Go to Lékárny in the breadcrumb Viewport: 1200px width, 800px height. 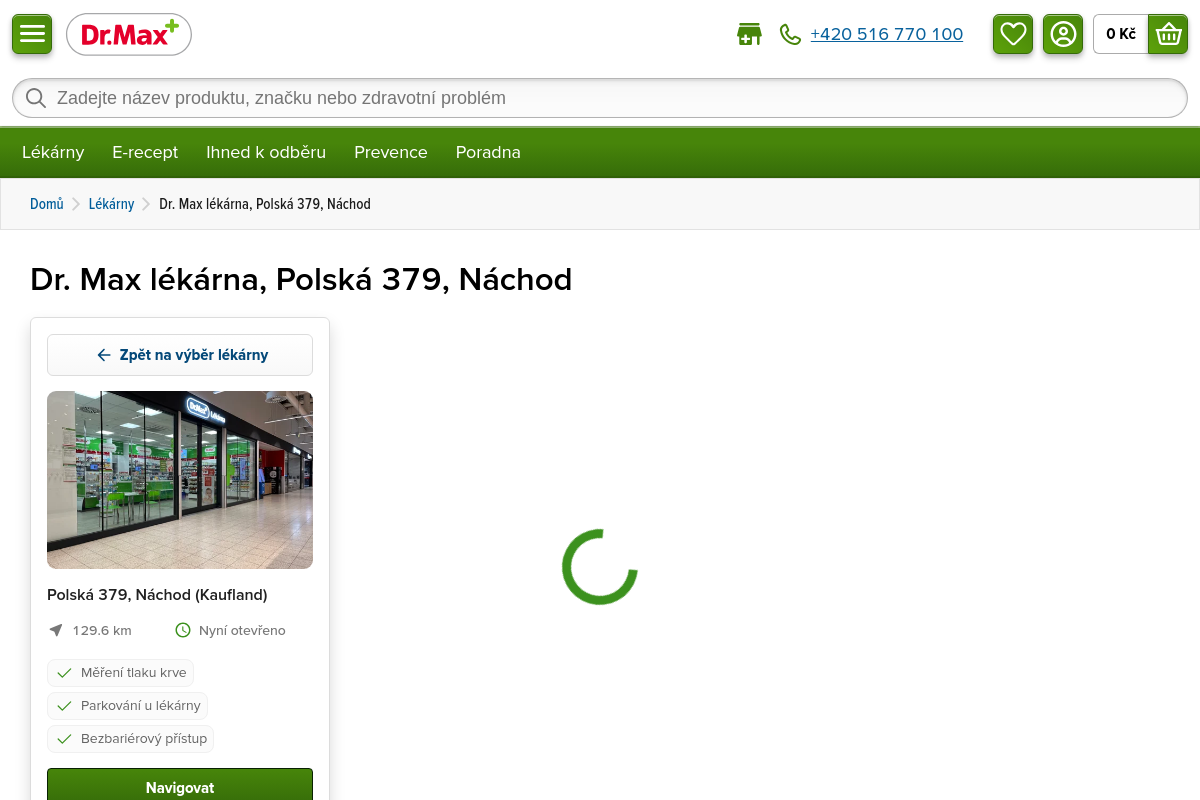tap(111, 204)
